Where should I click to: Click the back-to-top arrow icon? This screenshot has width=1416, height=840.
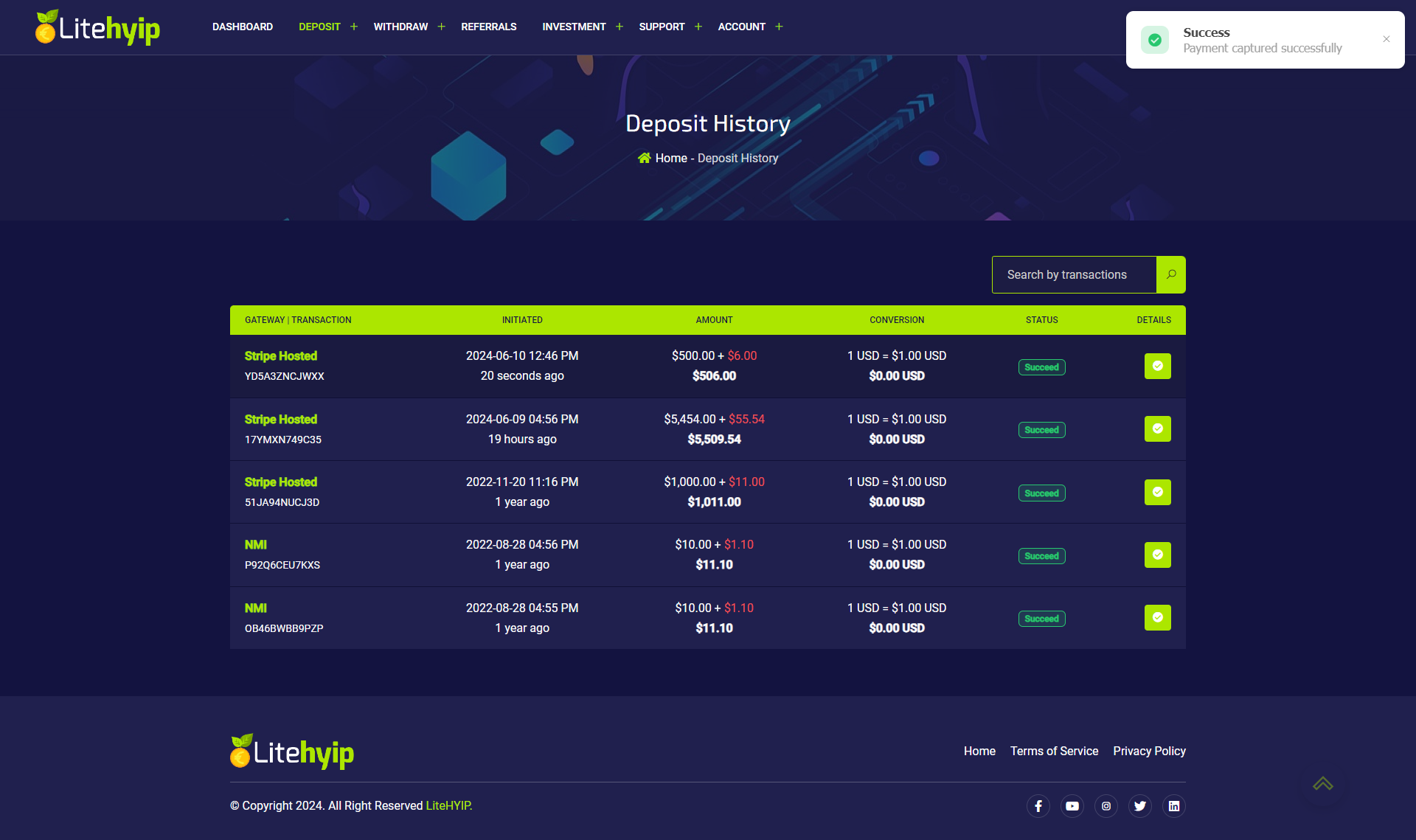pyautogui.click(x=1324, y=784)
